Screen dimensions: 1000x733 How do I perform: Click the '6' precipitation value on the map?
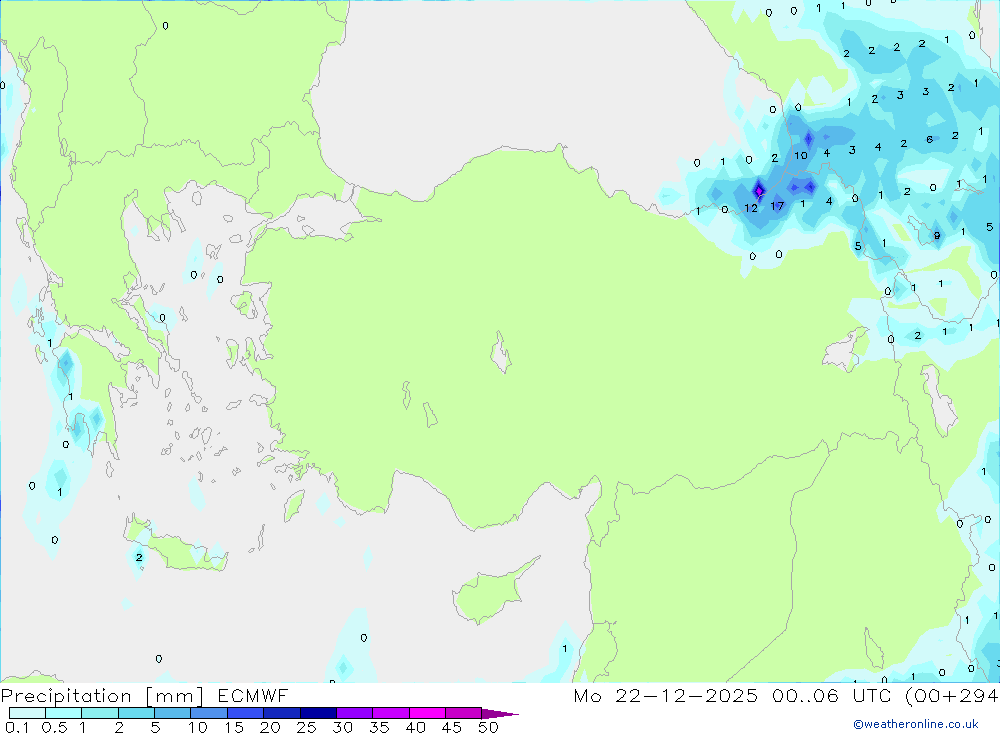929,139
